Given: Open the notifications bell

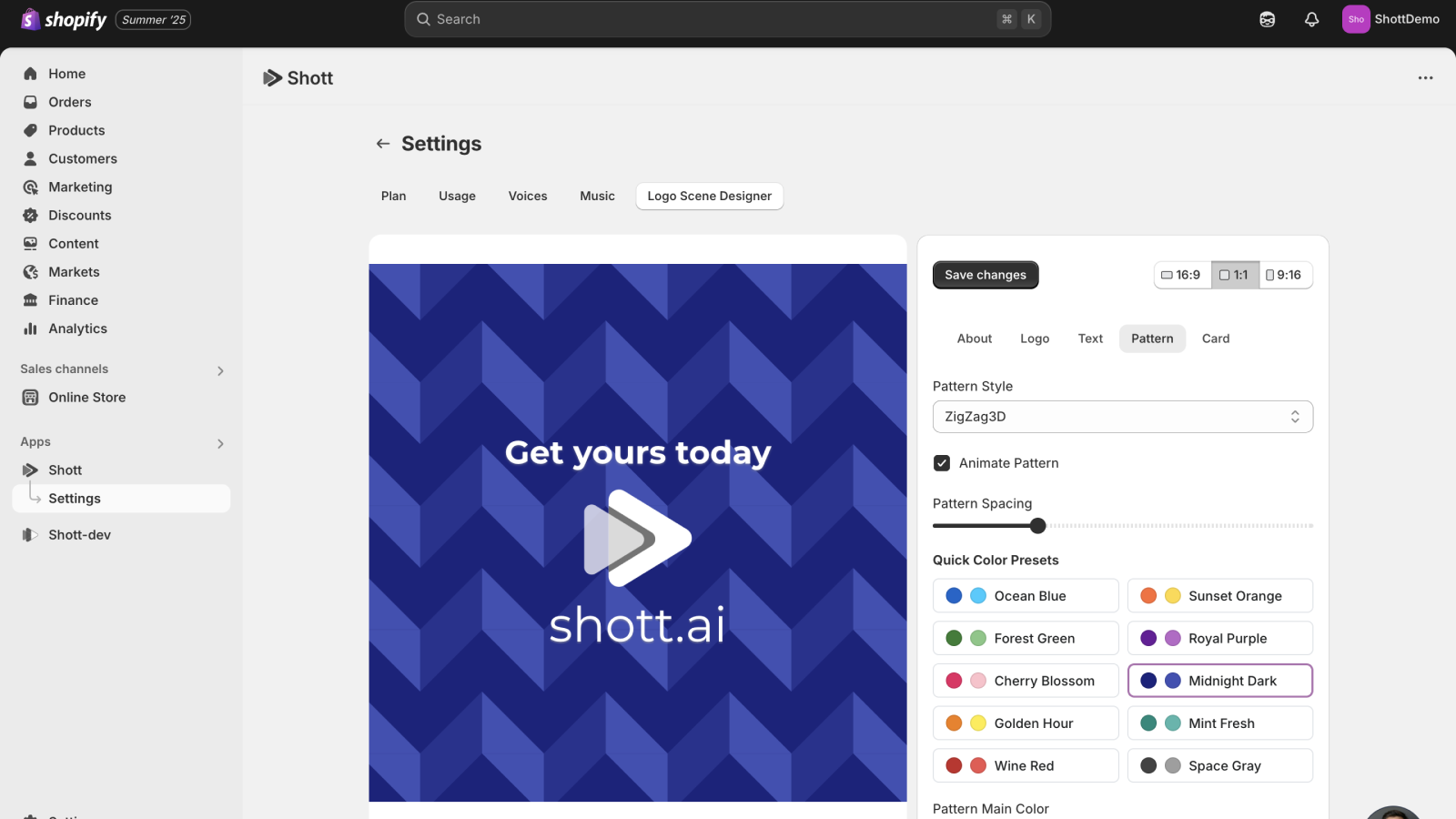Looking at the screenshot, I should coord(1311,19).
